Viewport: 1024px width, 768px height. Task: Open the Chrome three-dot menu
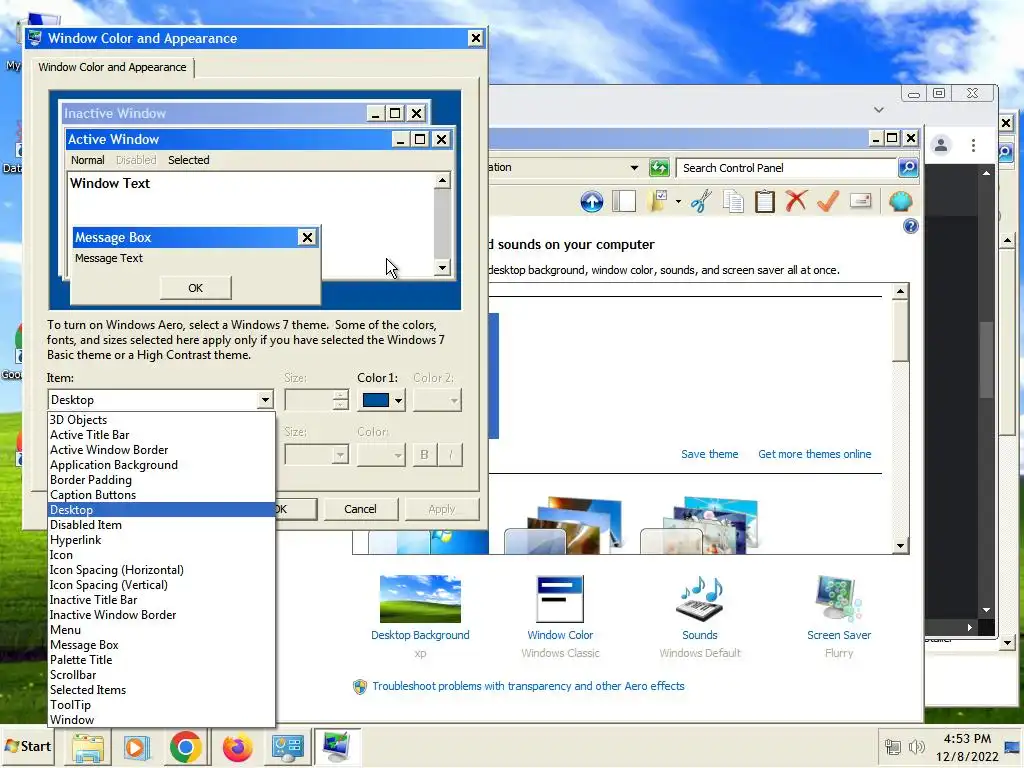[x=973, y=145]
